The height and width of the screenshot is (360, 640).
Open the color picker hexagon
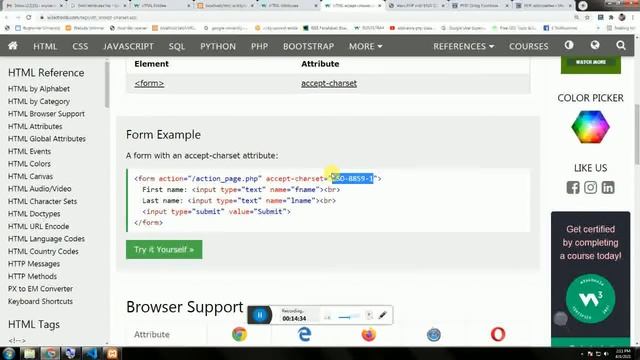point(590,127)
